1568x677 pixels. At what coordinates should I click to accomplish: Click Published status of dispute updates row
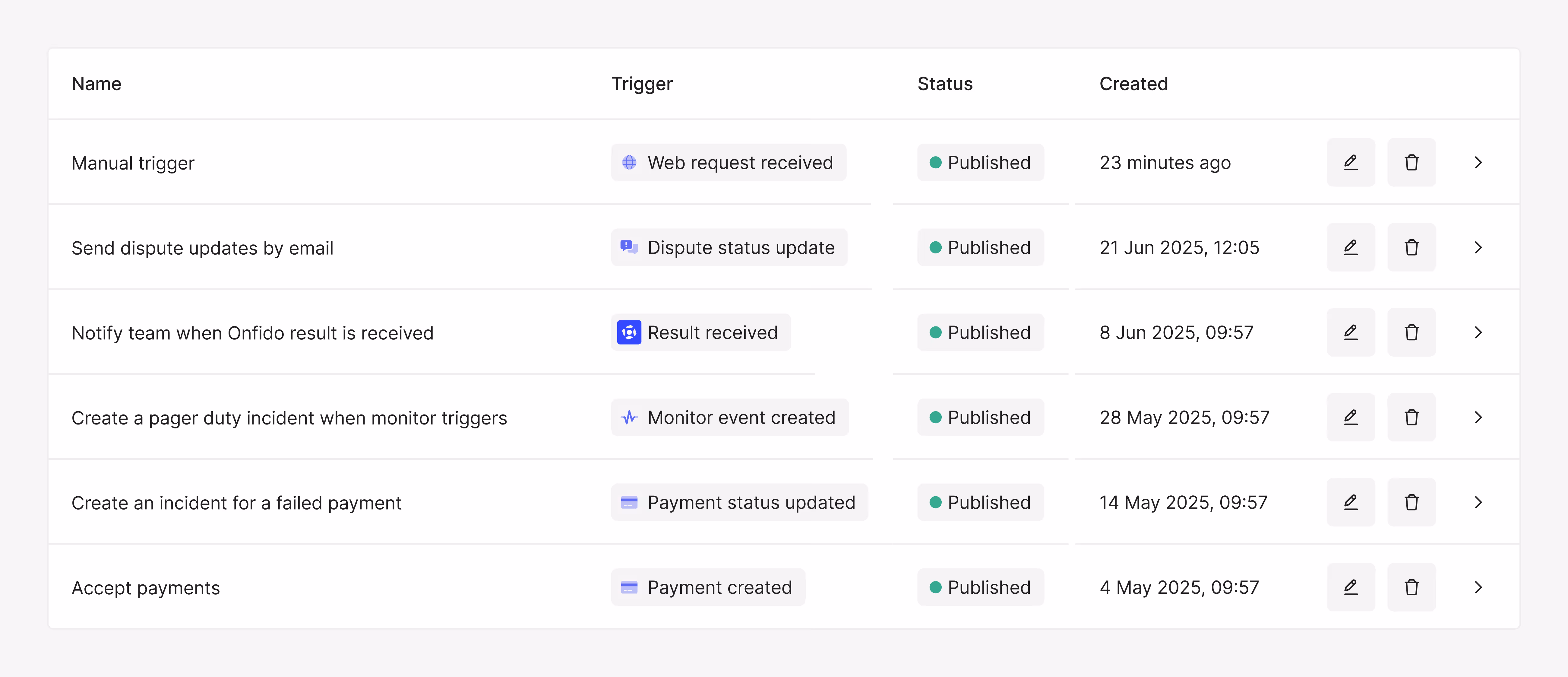(x=981, y=247)
